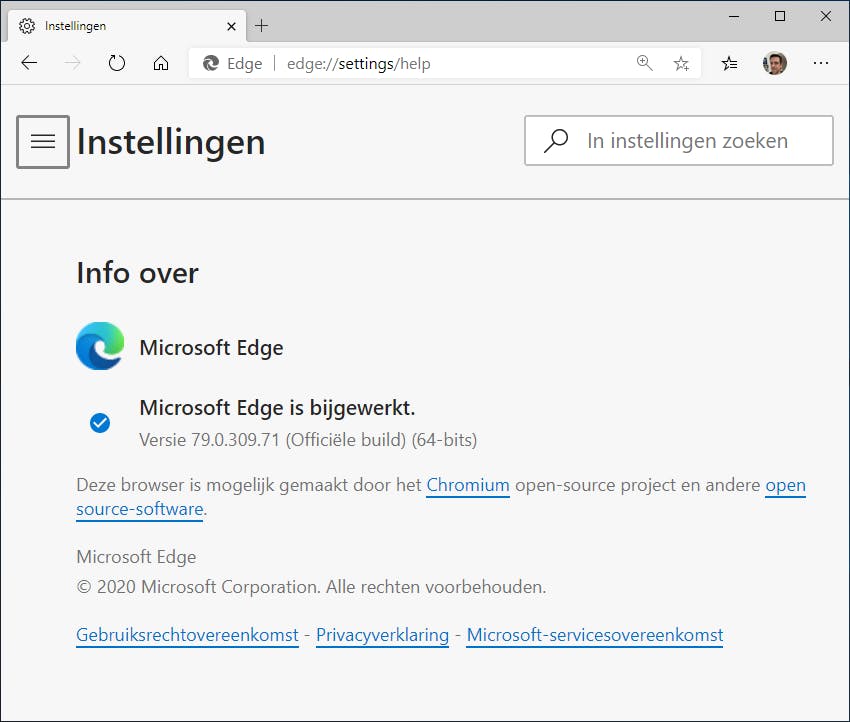Screen dimensions: 850x722
Task: Add this page to favorites star
Action: [x=681, y=63]
